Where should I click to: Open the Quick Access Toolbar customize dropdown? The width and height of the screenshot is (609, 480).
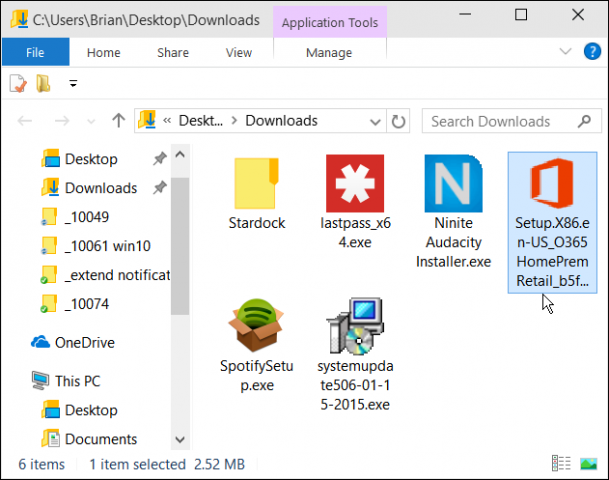click(72, 84)
